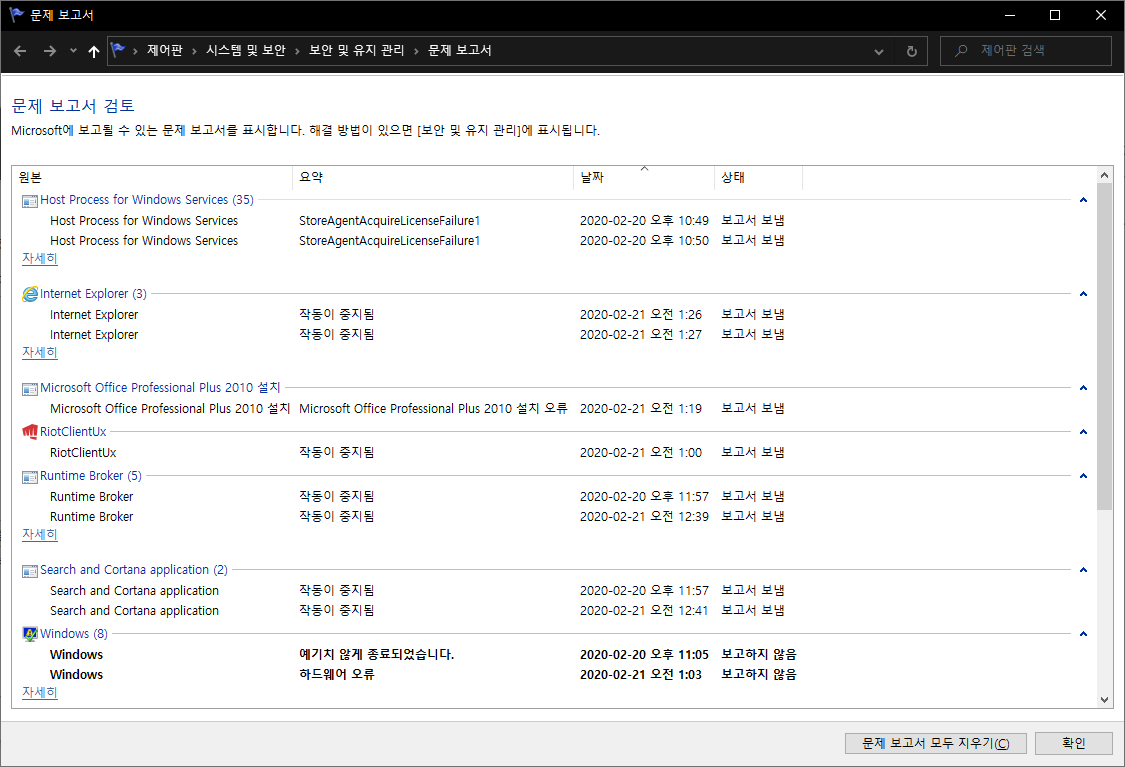Image resolution: width=1125 pixels, height=767 pixels.
Task: Click Runtime Broker (5) group title
Action: [x=91, y=476]
